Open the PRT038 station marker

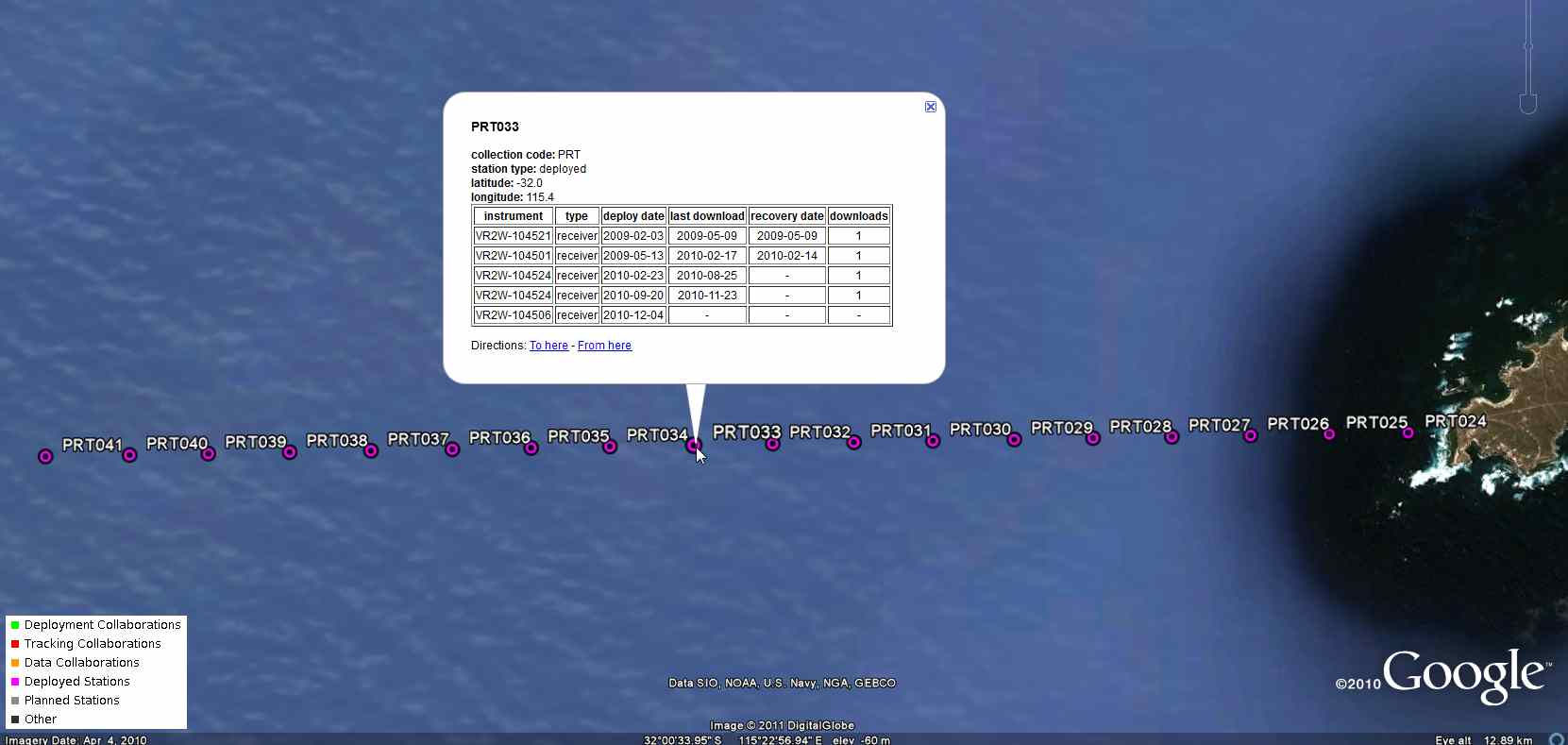(290, 452)
